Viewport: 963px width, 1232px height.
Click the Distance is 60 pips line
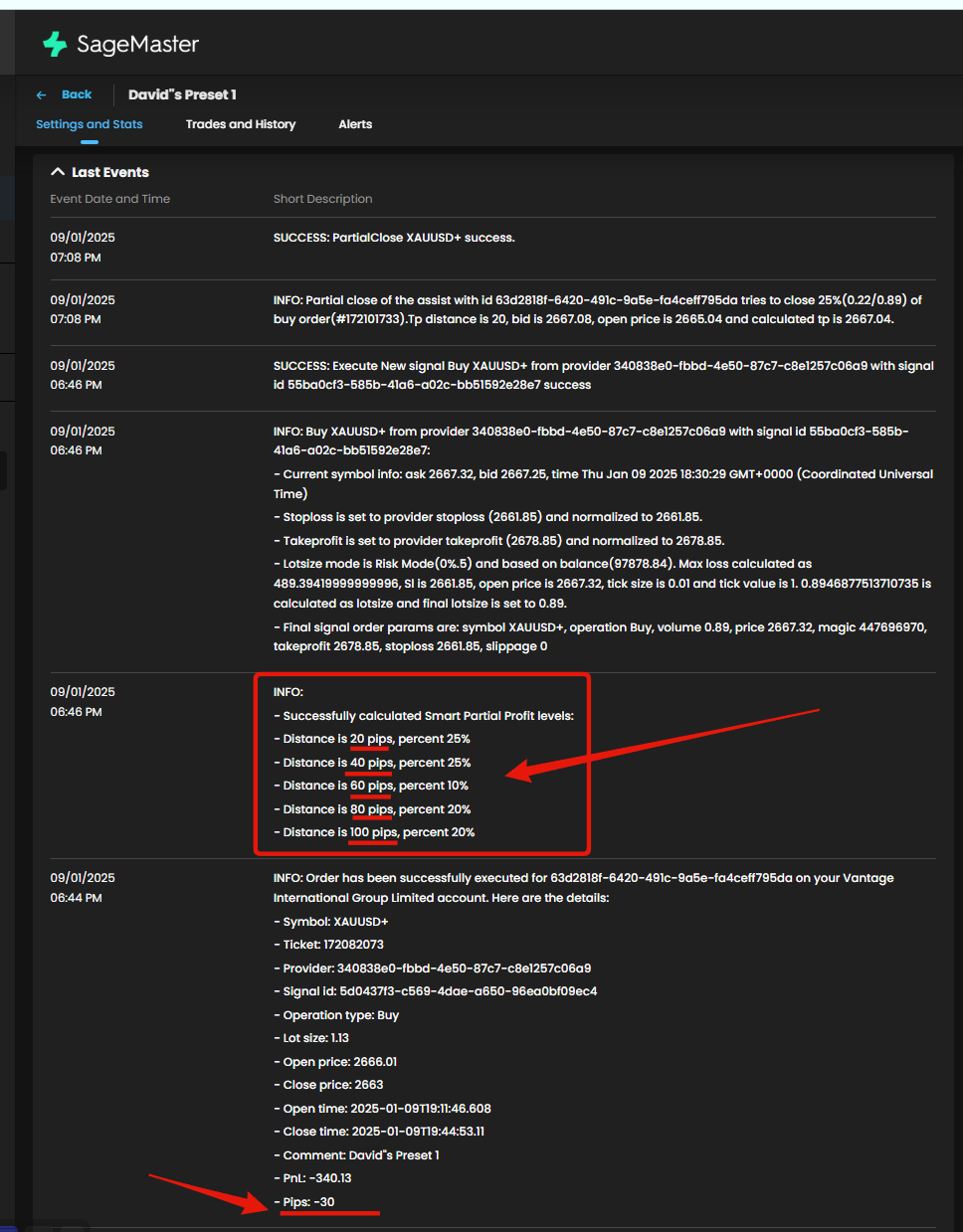point(371,786)
